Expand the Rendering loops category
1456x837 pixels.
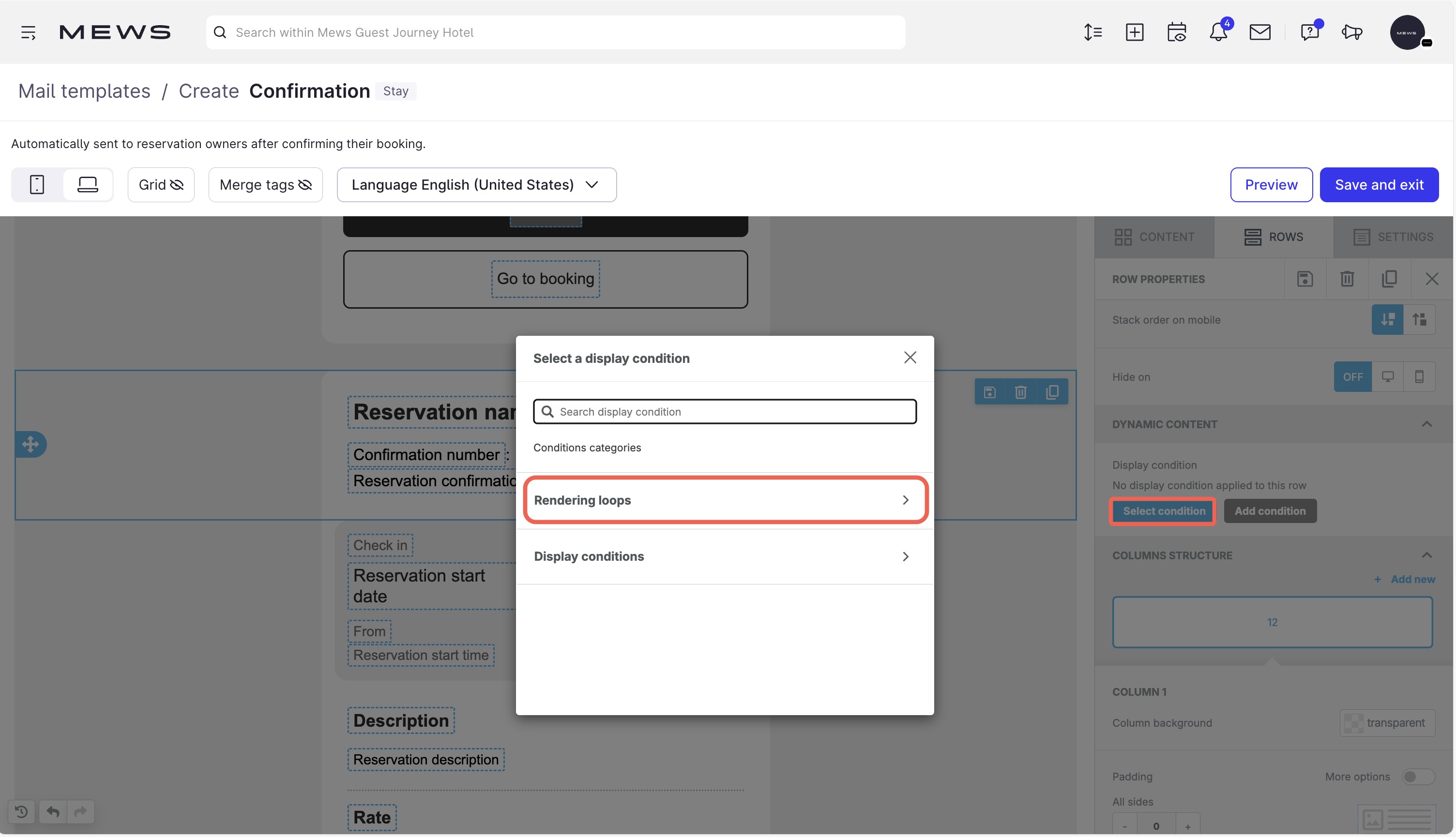coord(725,500)
